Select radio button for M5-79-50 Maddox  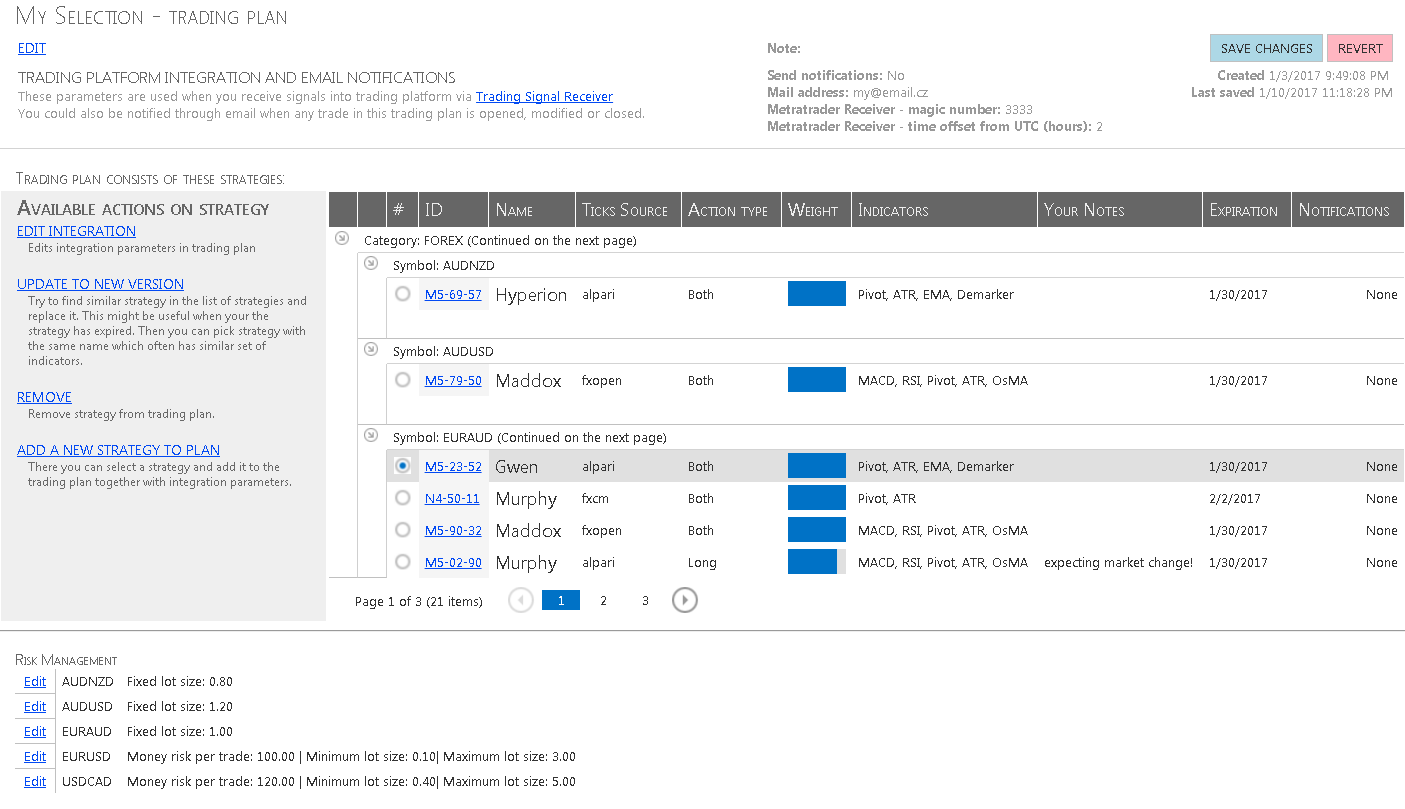click(x=402, y=380)
